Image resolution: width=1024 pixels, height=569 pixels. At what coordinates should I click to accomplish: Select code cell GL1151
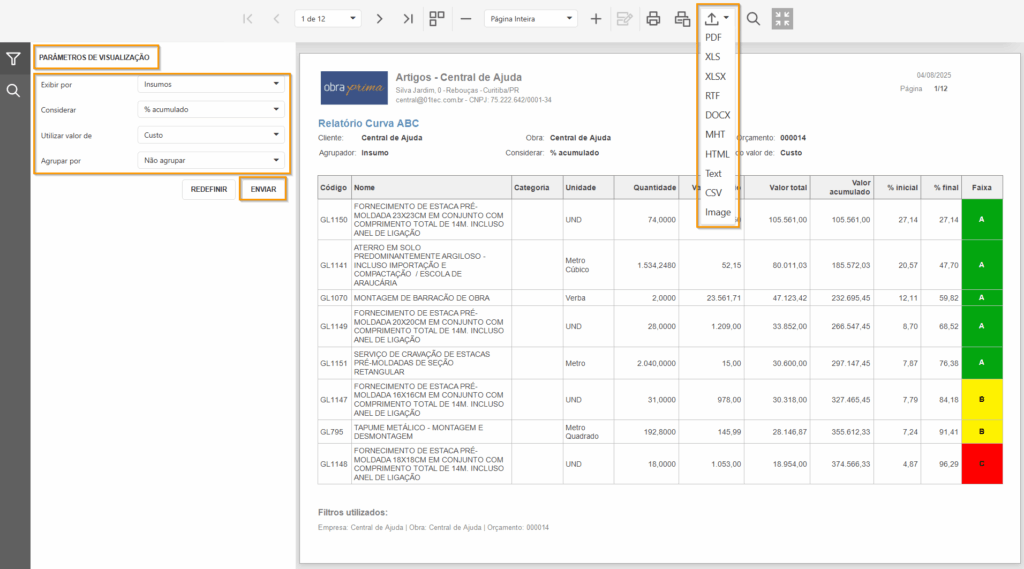334,363
